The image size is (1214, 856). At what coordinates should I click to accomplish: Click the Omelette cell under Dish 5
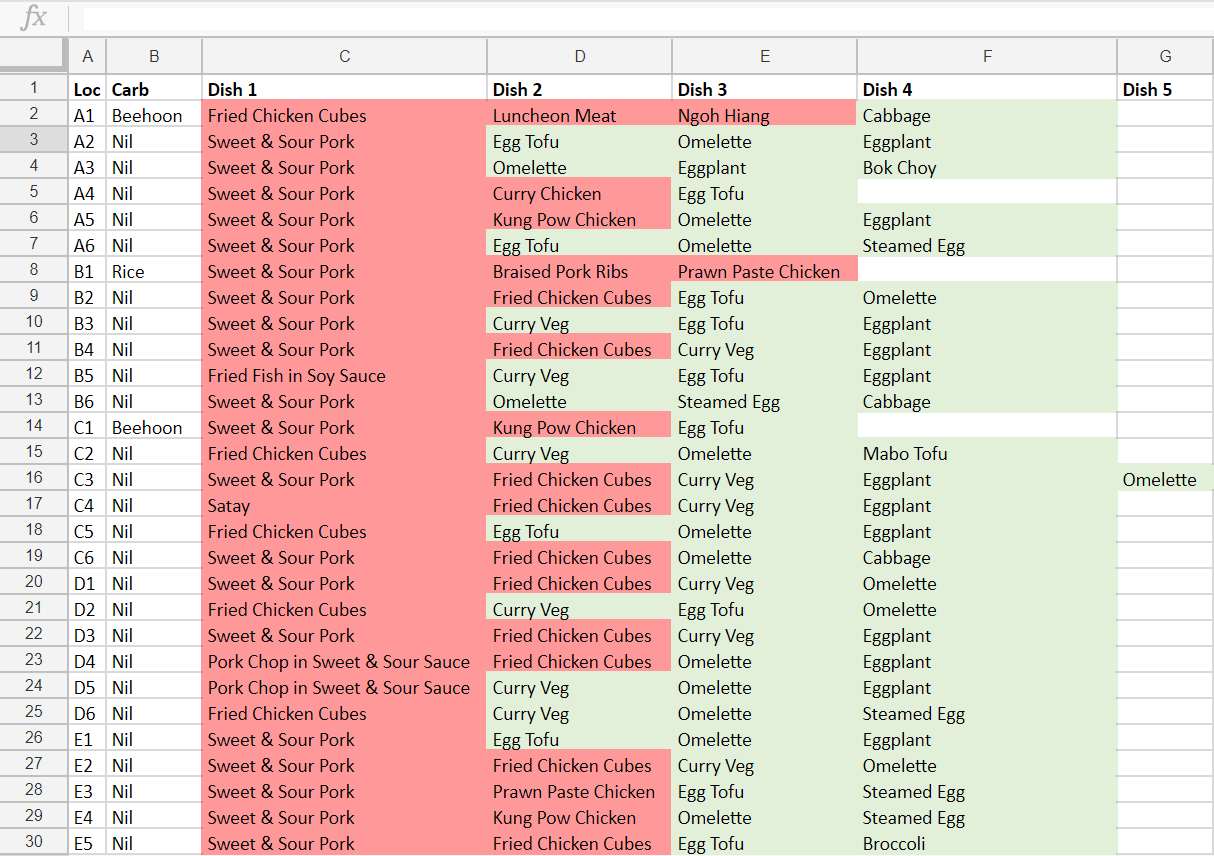1165,480
